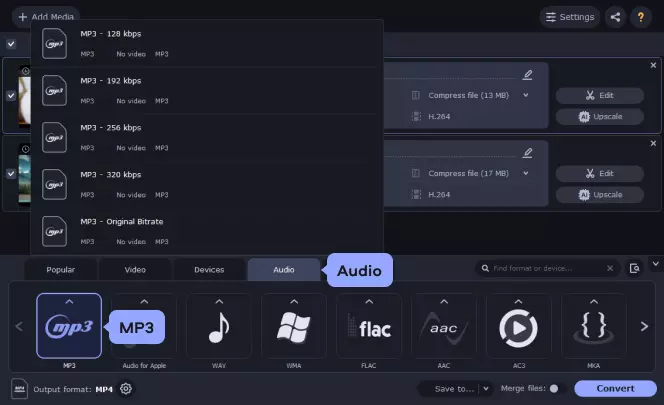Screen dimensions: 664x405
Task: Select the WAV music note format
Action: [219, 325]
